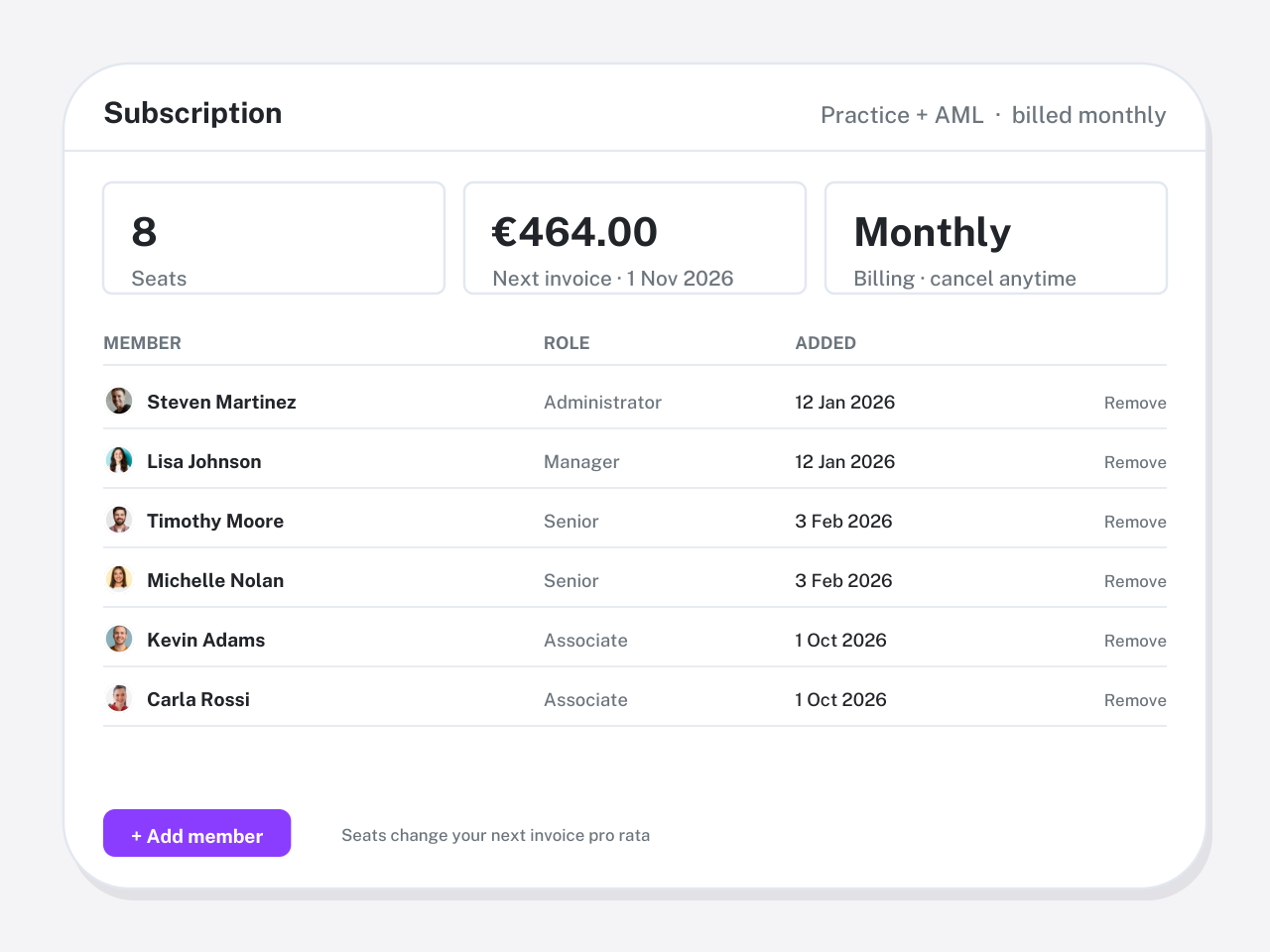Click Kevin Adams's Associate role
This screenshot has width=1270, height=952.
pyautogui.click(x=585, y=640)
